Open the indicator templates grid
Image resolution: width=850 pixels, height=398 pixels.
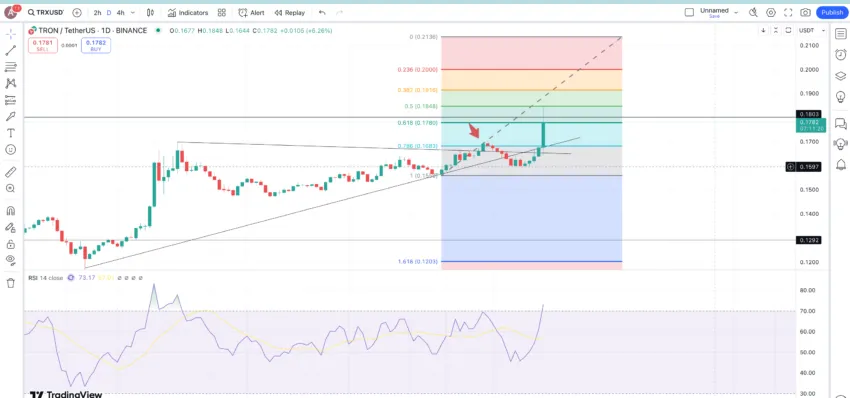[222, 12]
